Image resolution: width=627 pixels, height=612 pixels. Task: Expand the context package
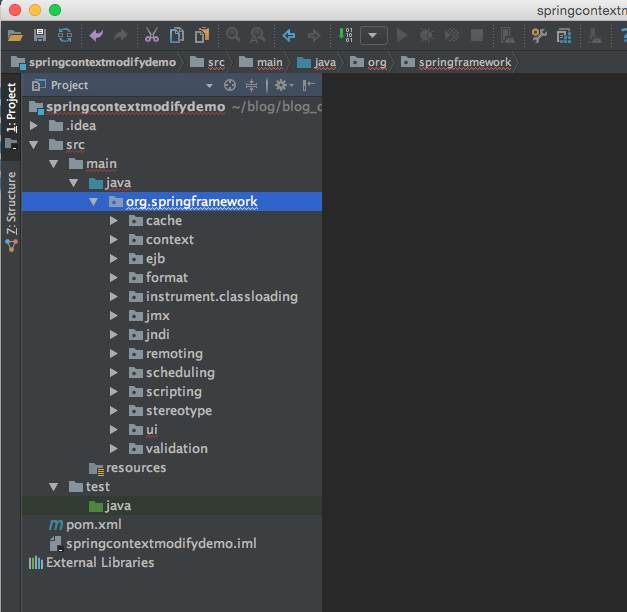114,240
